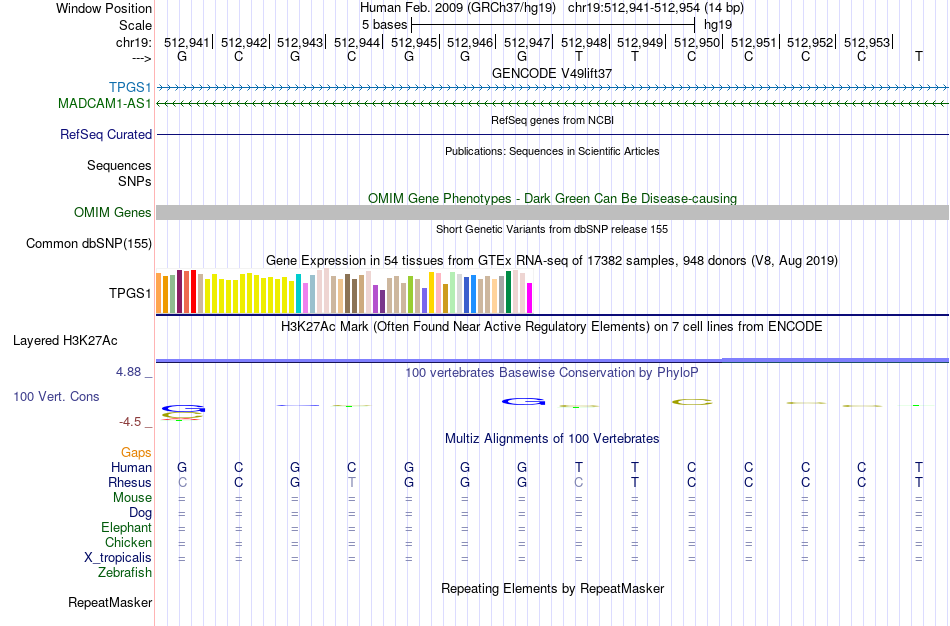
Task: Click the Rhesus species row label
Action: [x=130, y=482]
